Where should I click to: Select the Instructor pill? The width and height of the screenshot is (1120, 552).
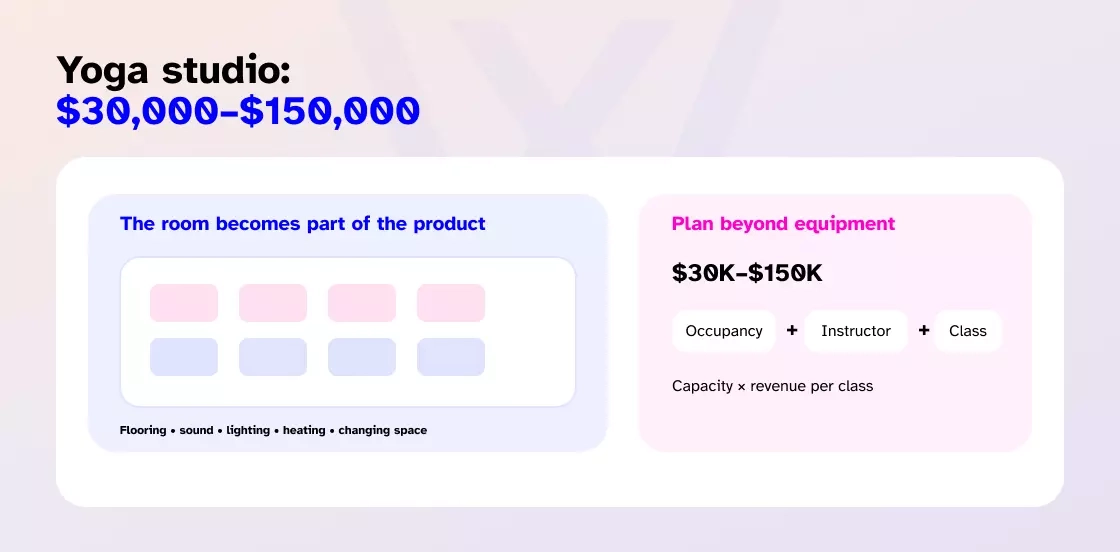point(856,331)
